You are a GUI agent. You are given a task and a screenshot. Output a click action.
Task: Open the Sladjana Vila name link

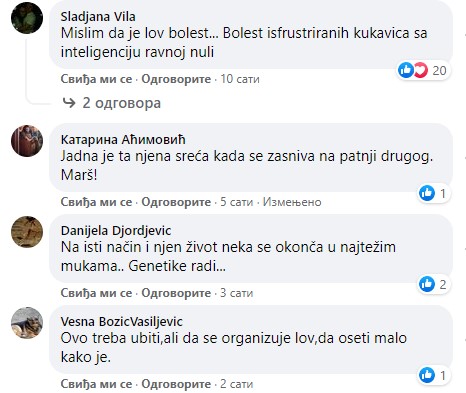click(98, 17)
